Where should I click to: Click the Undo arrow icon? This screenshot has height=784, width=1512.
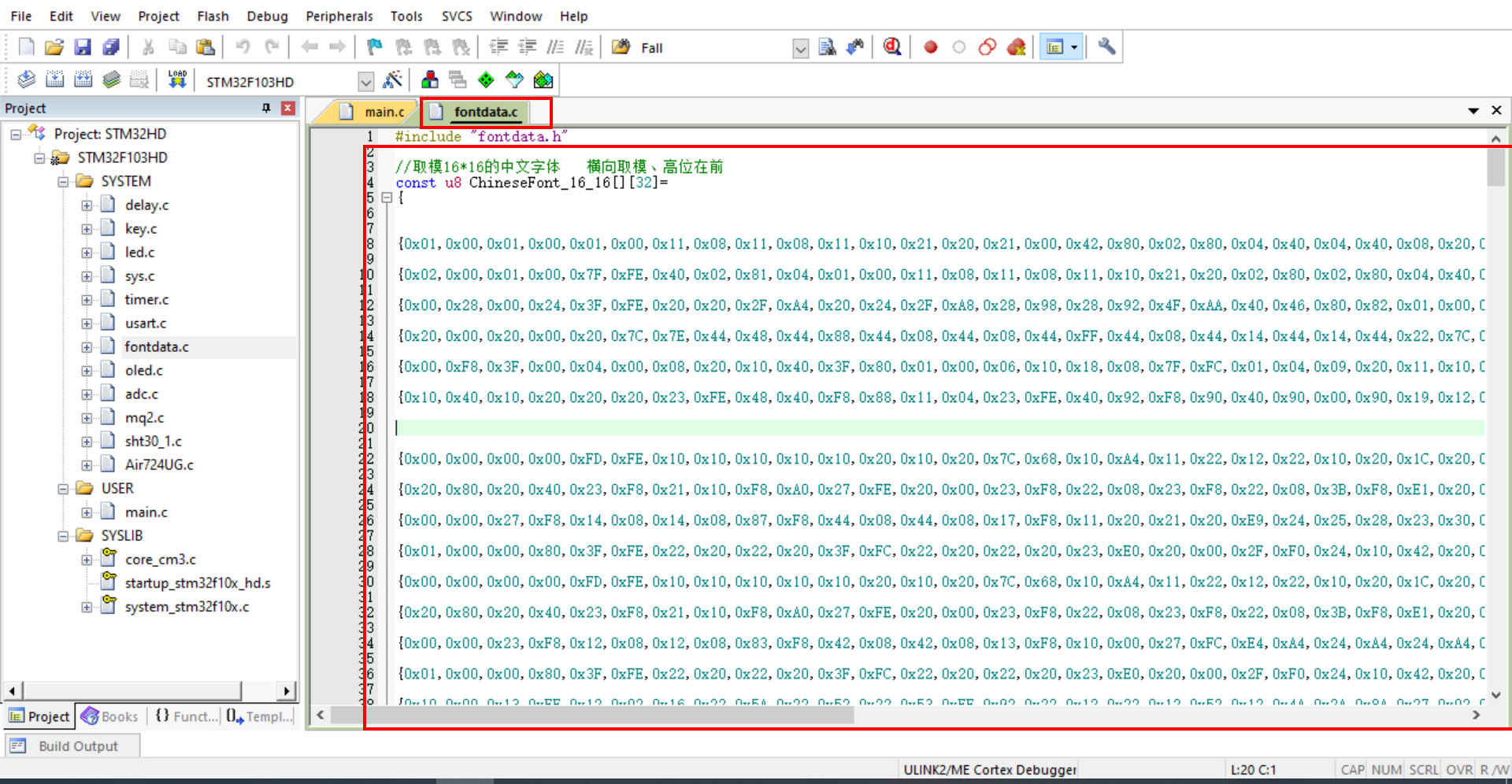point(243,47)
